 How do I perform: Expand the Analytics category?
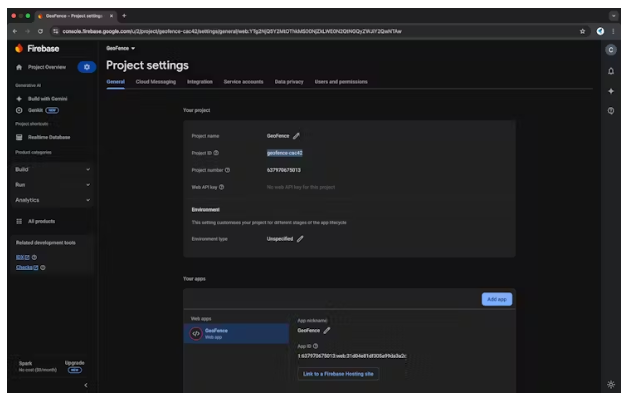(x=52, y=200)
